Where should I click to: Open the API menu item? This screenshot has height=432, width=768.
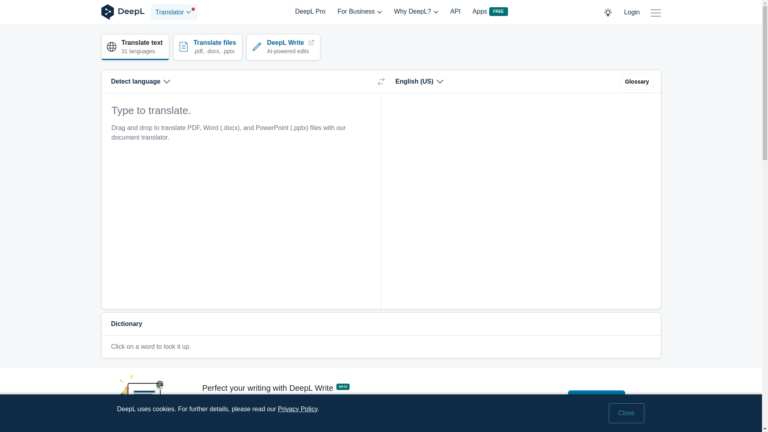point(455,12)
